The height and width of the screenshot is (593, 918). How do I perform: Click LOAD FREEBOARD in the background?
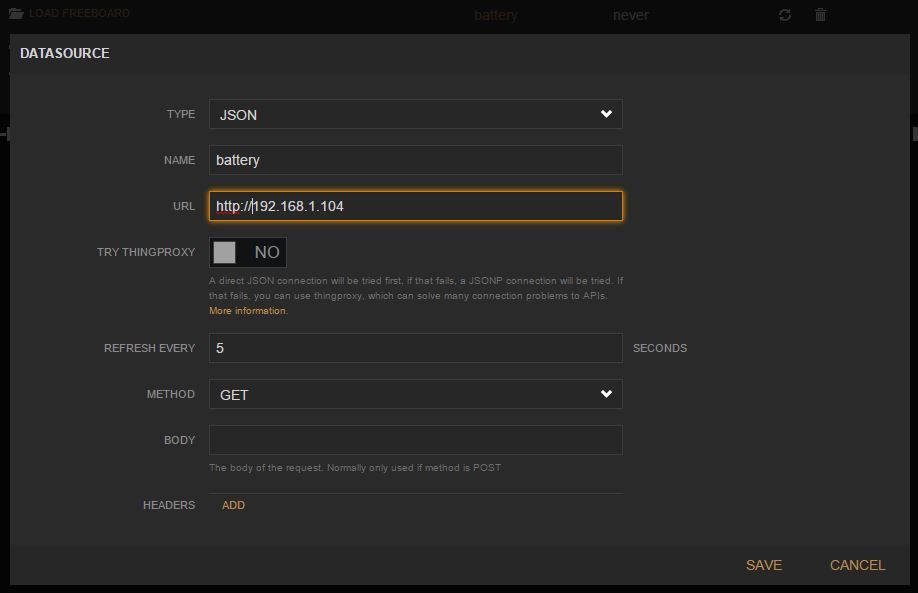79,13
